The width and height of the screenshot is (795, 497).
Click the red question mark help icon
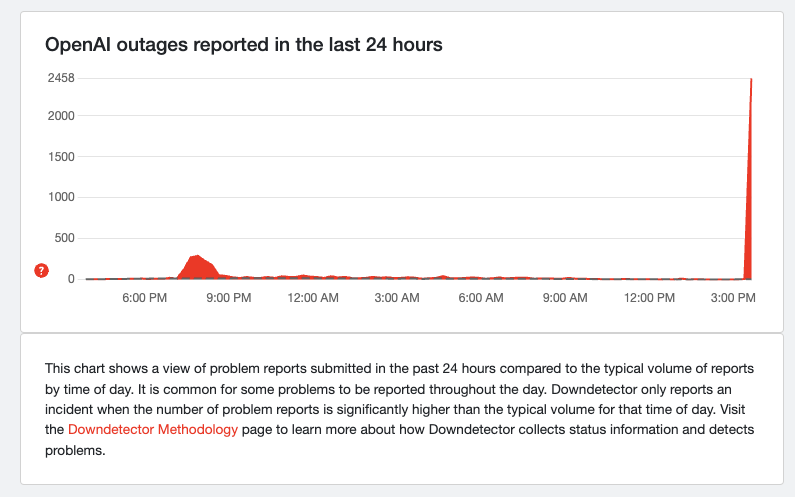(41, 270)
